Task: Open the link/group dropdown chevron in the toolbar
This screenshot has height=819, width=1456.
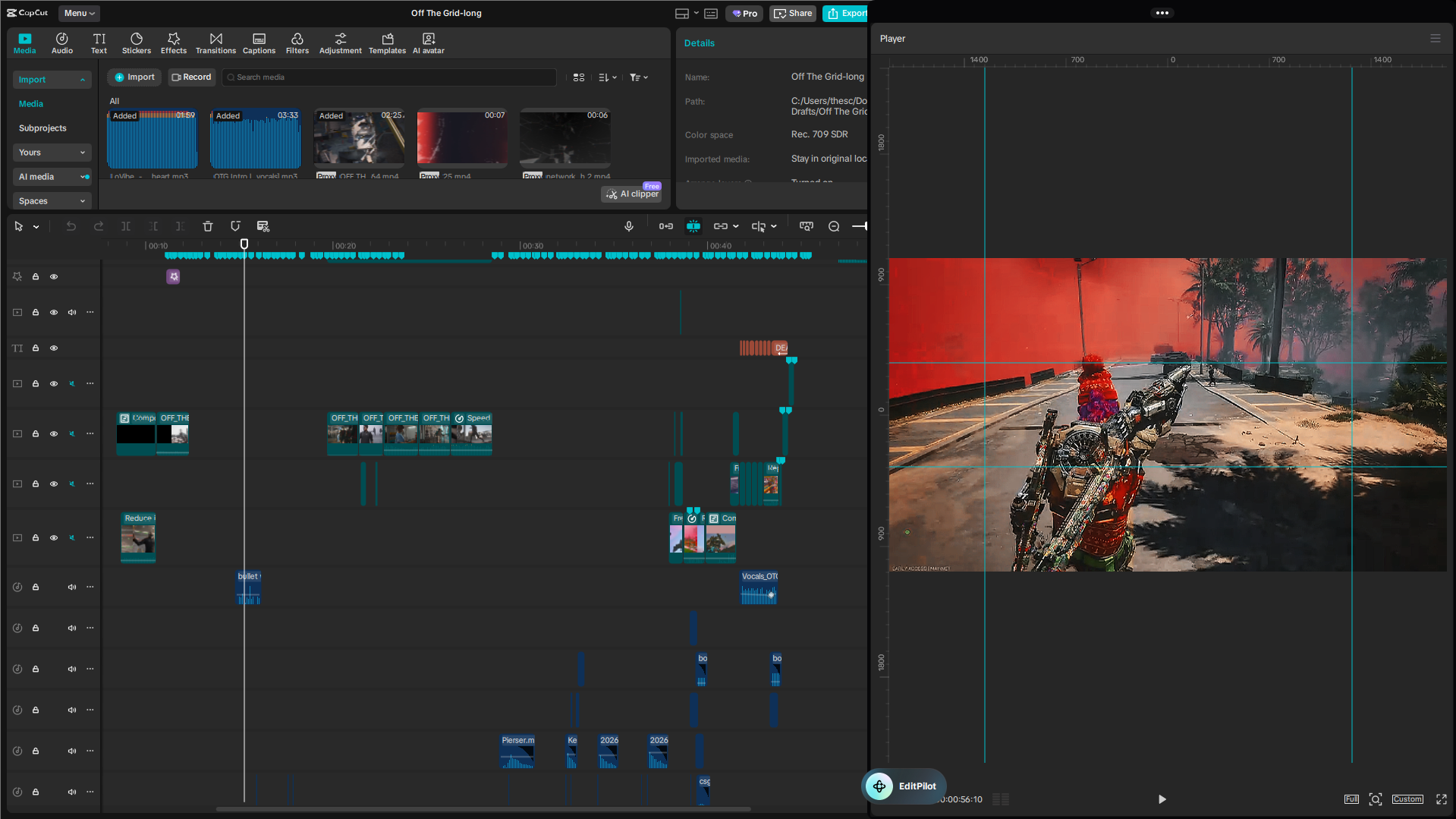Action: point(737,225)
